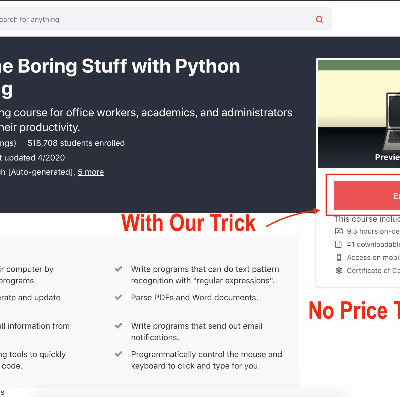Click the downloadable resources file icon
This screenshot has width=400, height=397.
(x=339, y=244)
